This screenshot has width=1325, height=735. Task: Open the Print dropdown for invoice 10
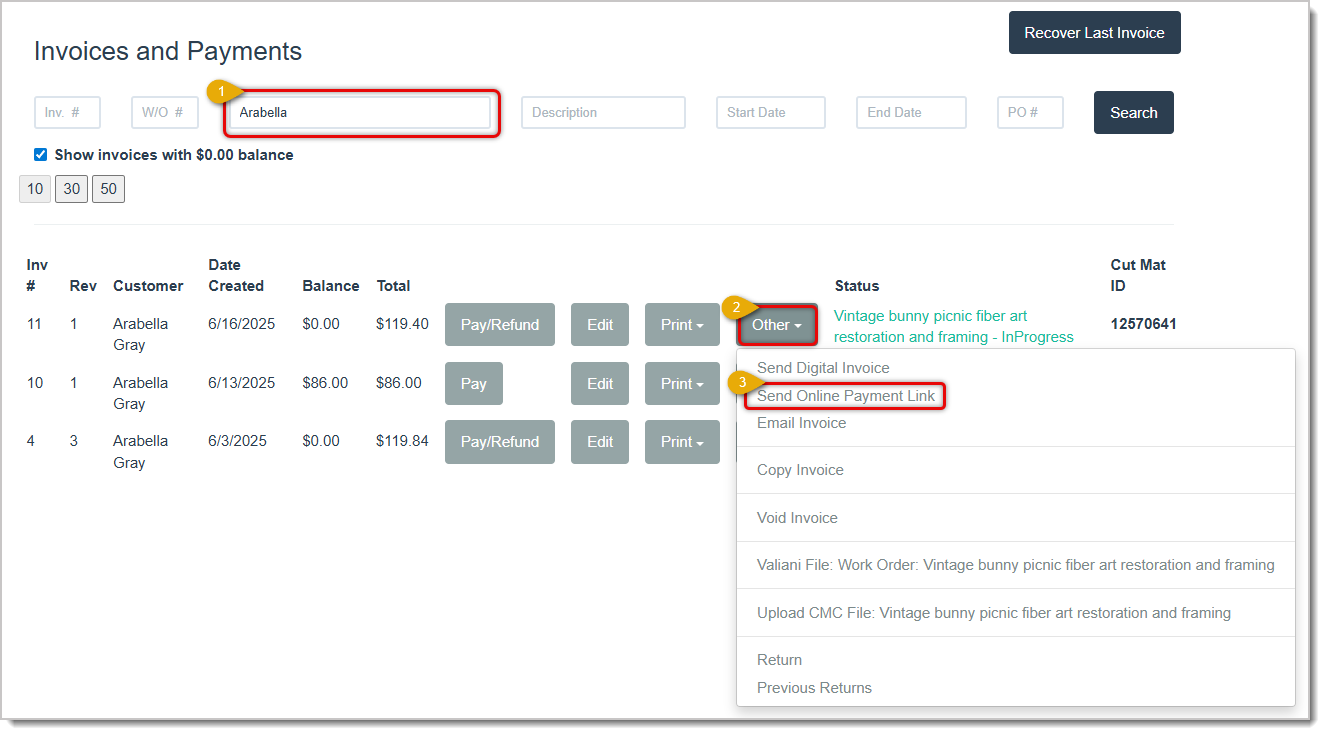682,383
